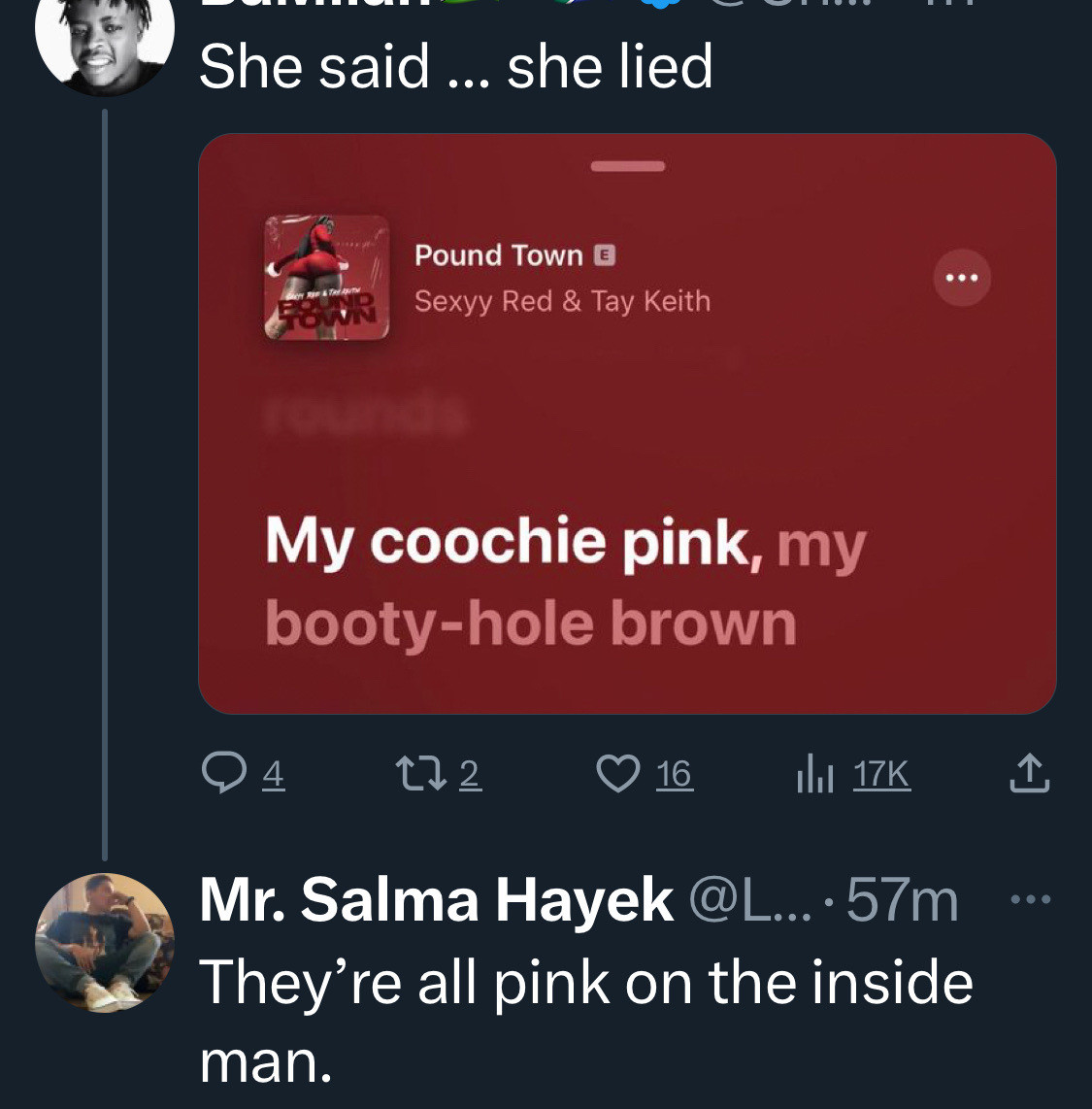Open ellipsis menu on Mr. Salma Hayek's reply
The height and width of the screenshot is (1109, 1092).
point(1034,899)
